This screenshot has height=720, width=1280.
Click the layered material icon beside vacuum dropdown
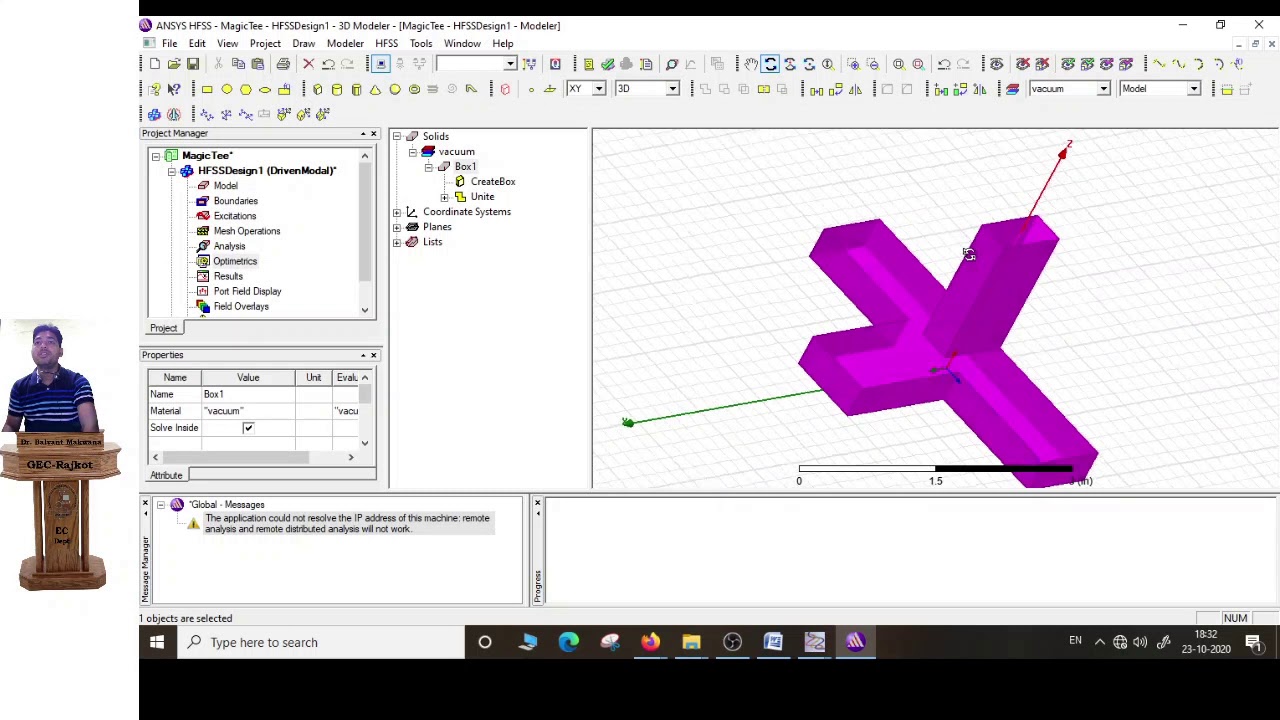[1012, 89]
